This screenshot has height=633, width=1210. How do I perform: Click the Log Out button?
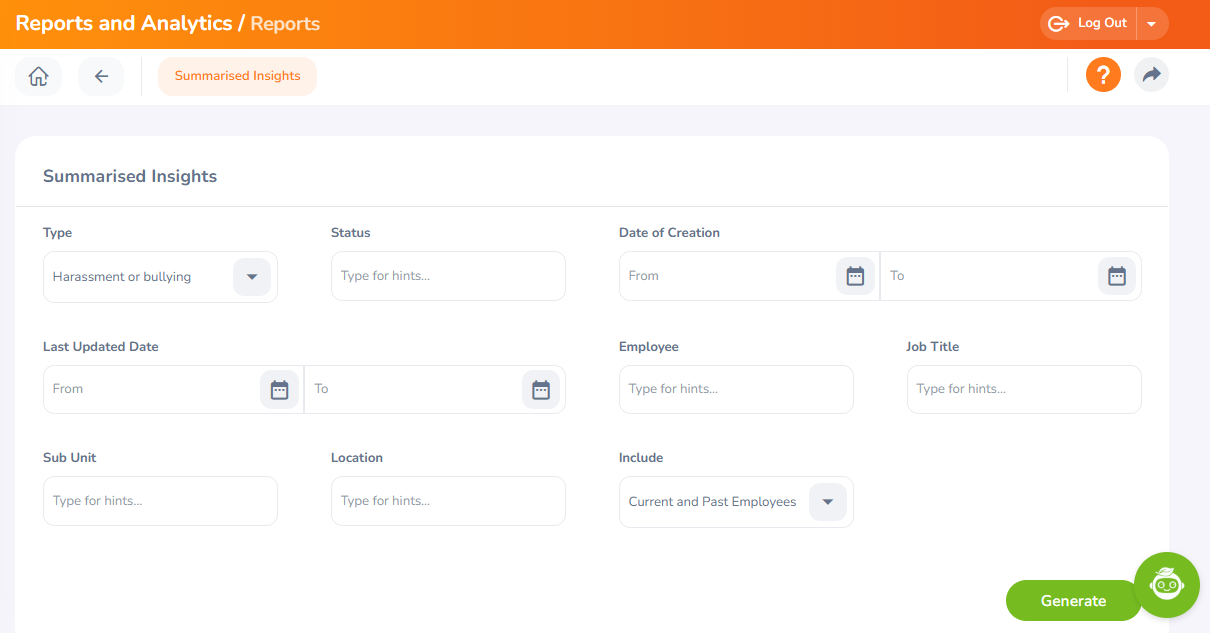[1088, 24]
